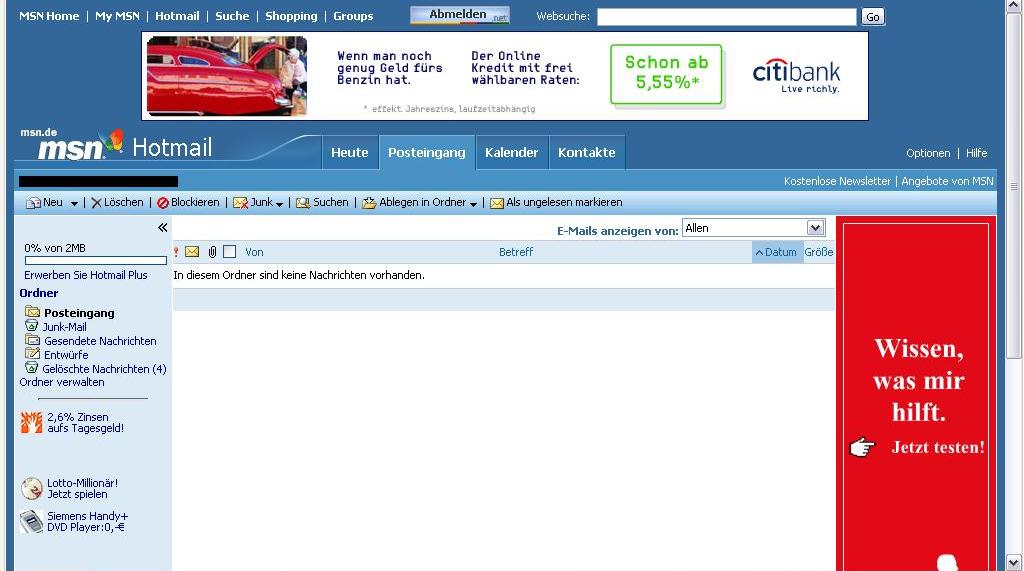Open the Junk dropdown arrow

[280, 204]
